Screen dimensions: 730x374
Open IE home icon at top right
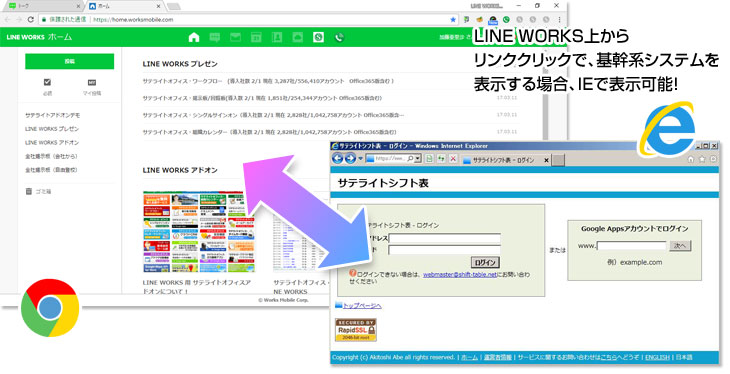click(x=691, y=159)
